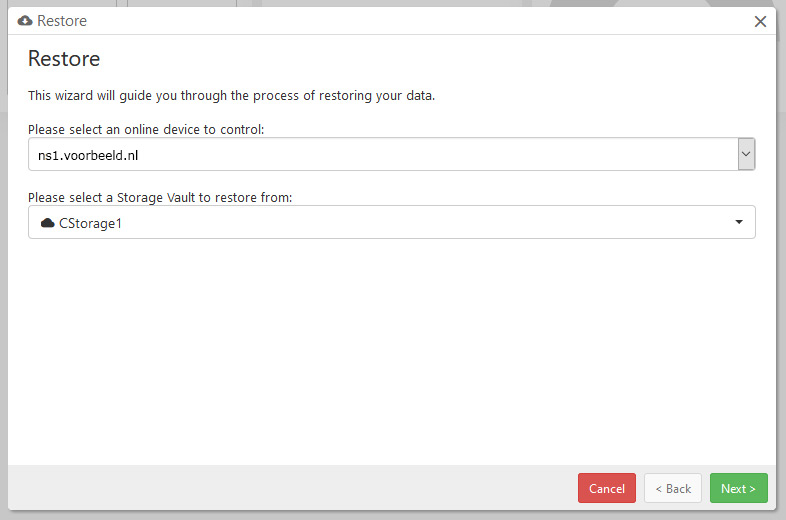Click the less-than arrow on Back
Screen dimensions: 786x520
[x=659, y=489]
